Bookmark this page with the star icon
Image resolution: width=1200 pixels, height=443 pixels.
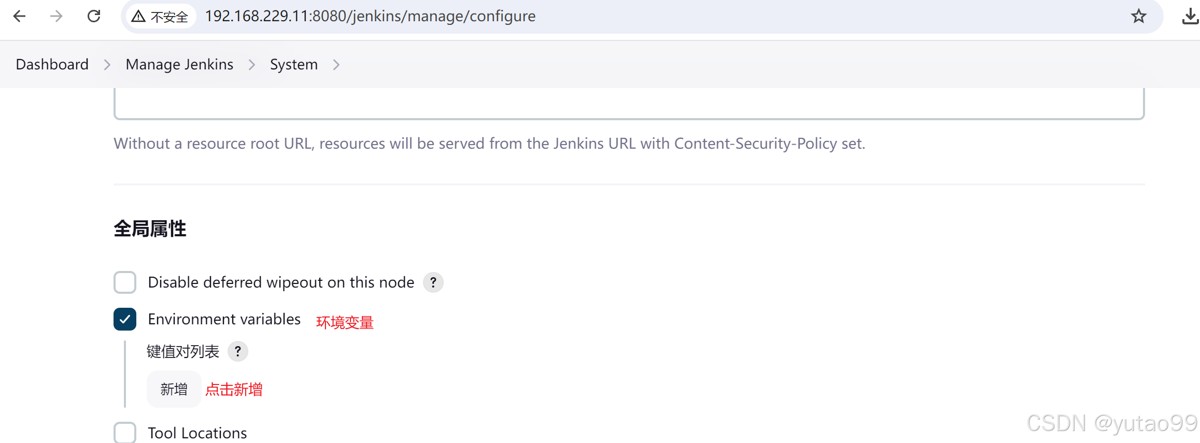tap(1138, 16)
